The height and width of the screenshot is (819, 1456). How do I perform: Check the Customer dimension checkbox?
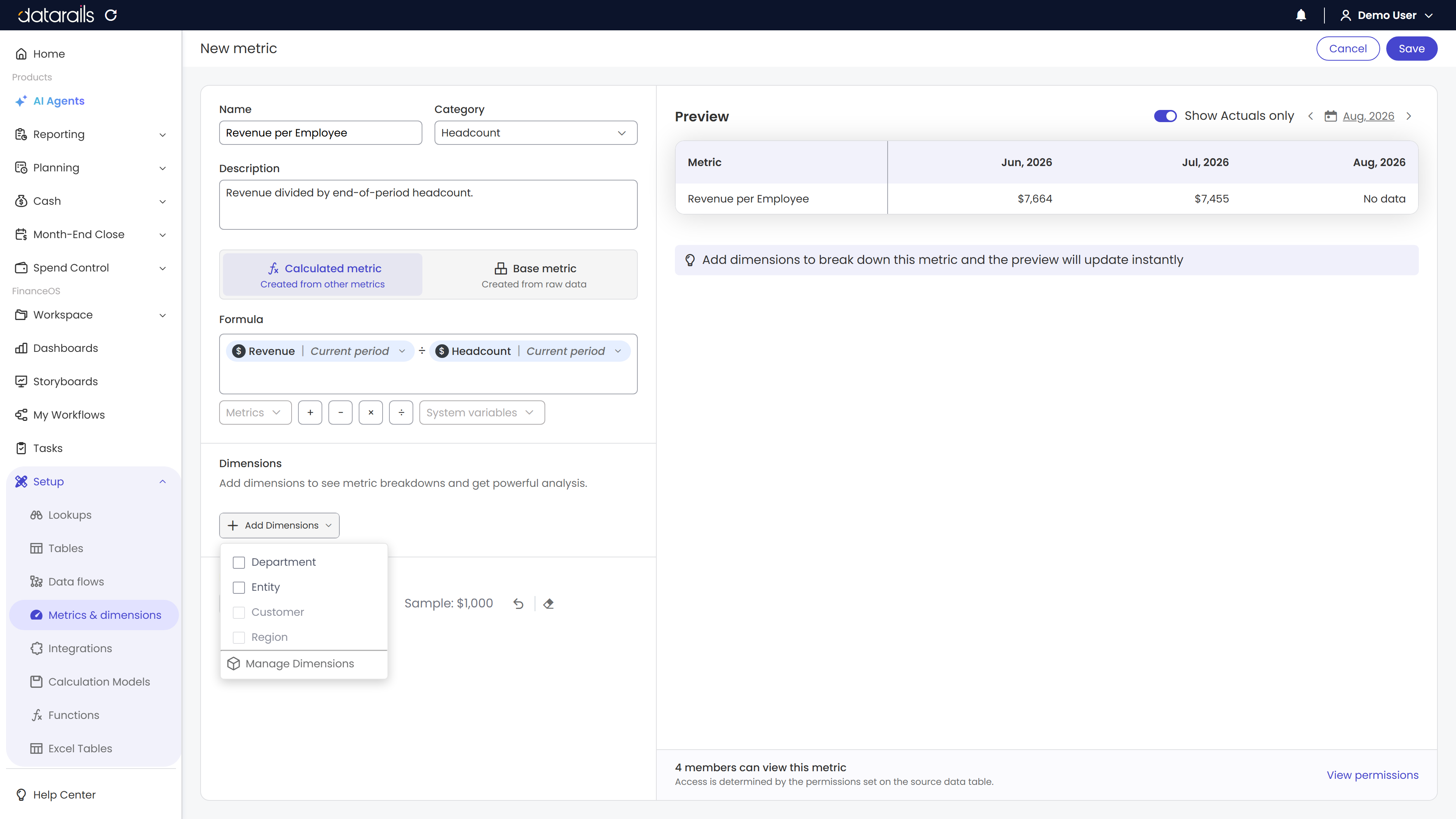(x=239, y=613)
